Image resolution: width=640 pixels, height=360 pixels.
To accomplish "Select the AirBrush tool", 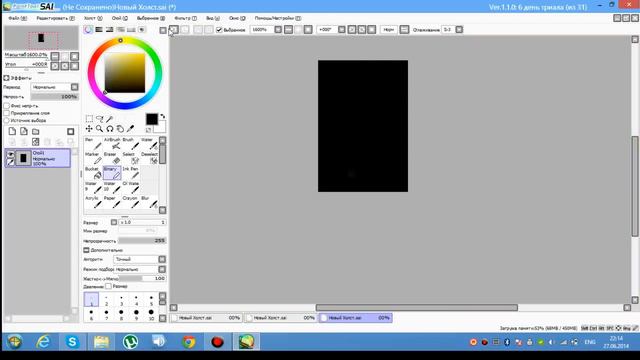I will (x=112, y=144).
